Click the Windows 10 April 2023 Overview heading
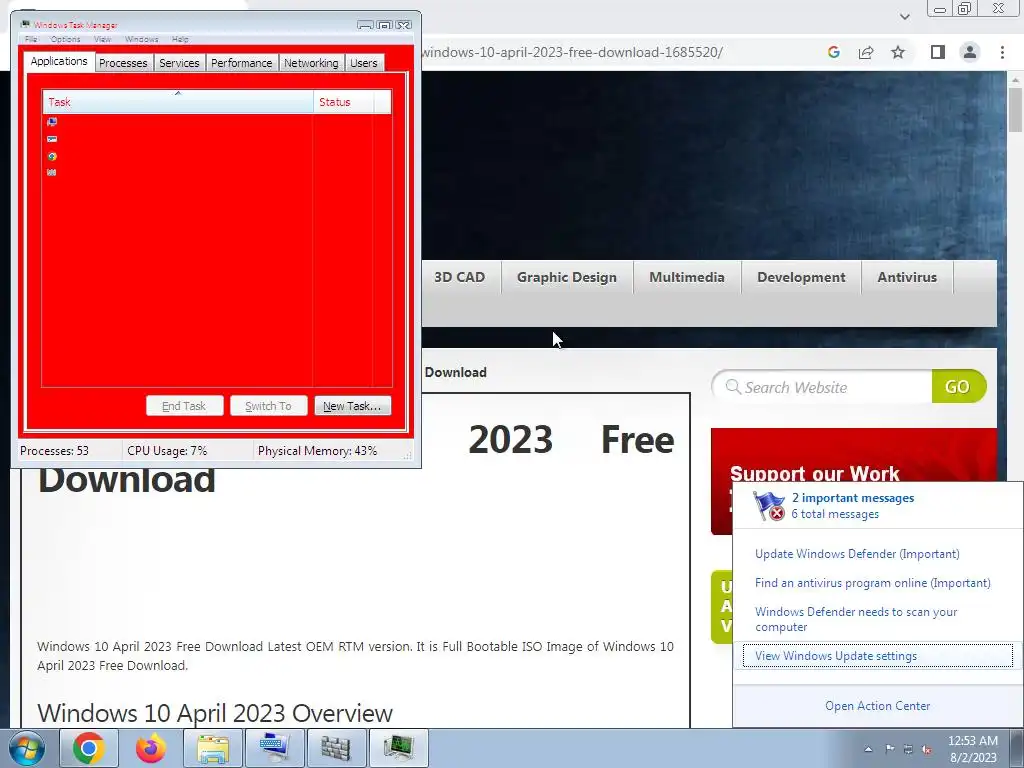The height and width of the screenshot is (768, 1024). point(215,713)
